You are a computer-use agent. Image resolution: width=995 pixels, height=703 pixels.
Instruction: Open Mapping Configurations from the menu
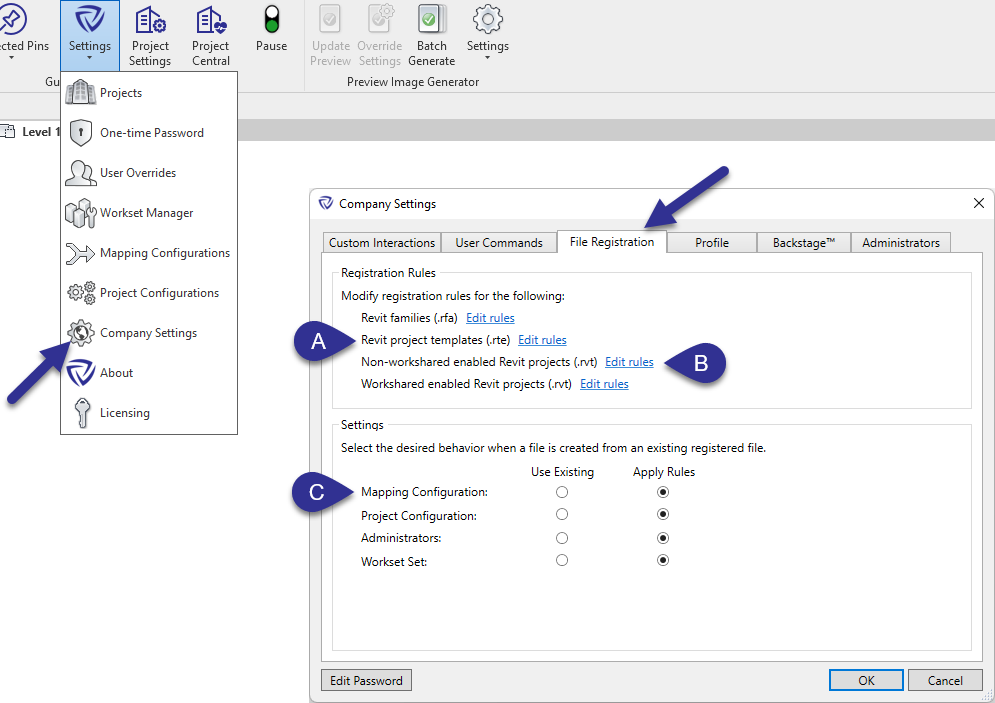pyautogui.click(x=164, y=253)
